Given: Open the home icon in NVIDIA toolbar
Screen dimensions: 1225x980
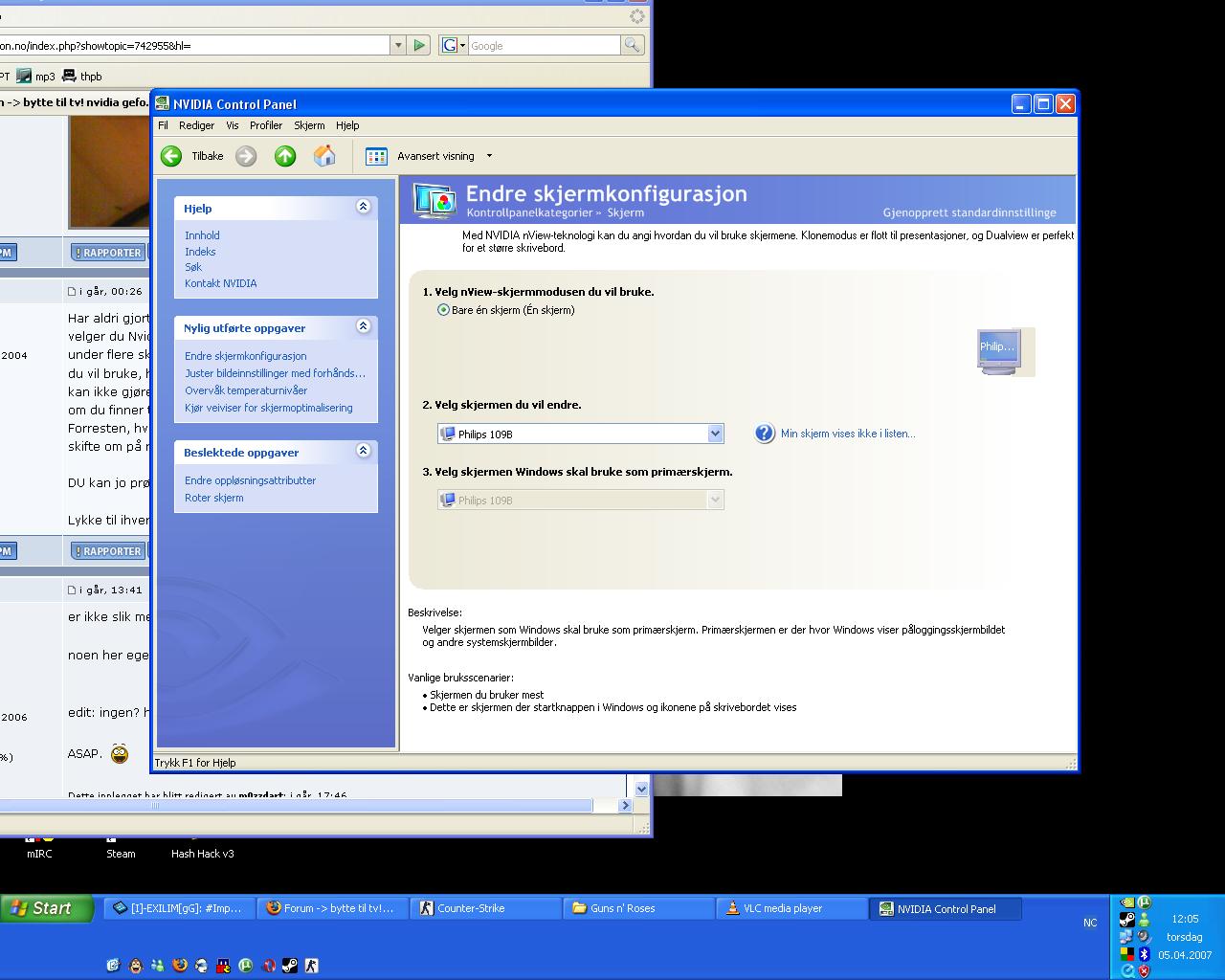Looking at the screenshot, I should coord(324,156).
